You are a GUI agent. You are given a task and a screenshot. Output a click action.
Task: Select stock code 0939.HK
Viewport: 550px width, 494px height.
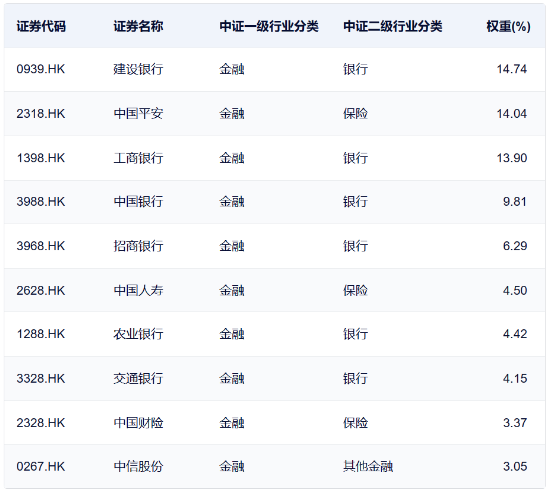41,69
